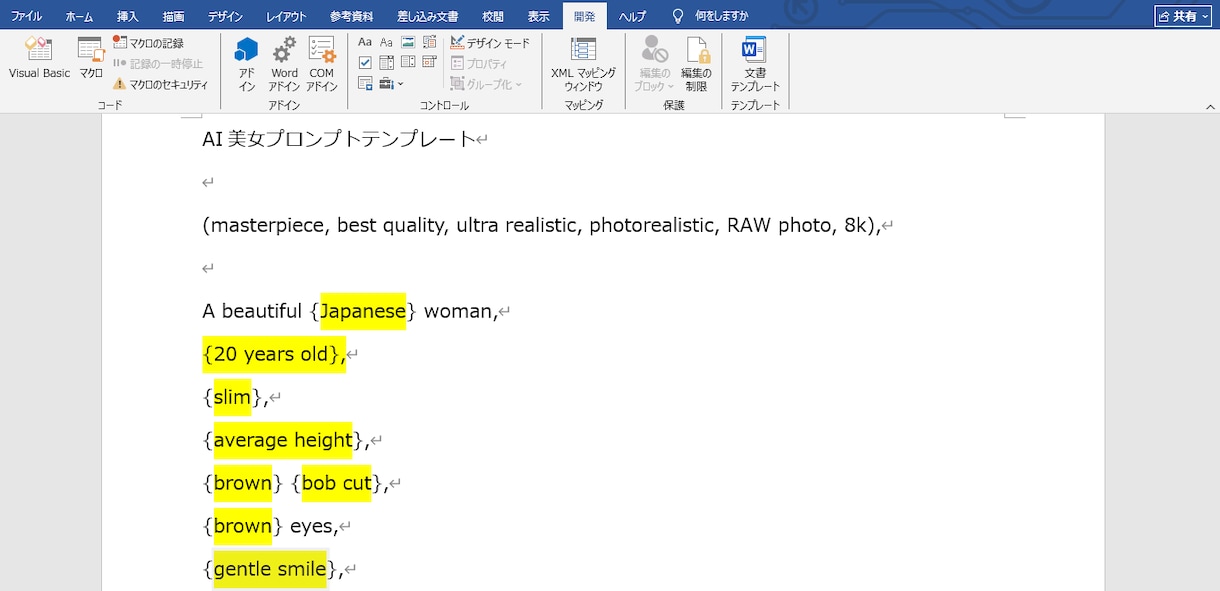The height and width of the screenshot is (591, 1220).
Task: Open the Visual Basic editor
Action: tap(40, 58)
